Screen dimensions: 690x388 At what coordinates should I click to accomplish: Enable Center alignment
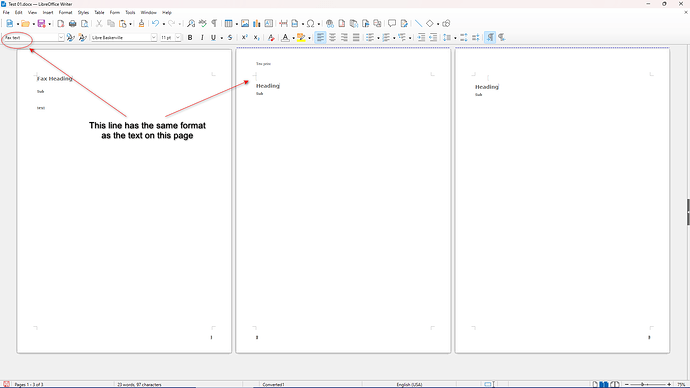pos(332,38)
